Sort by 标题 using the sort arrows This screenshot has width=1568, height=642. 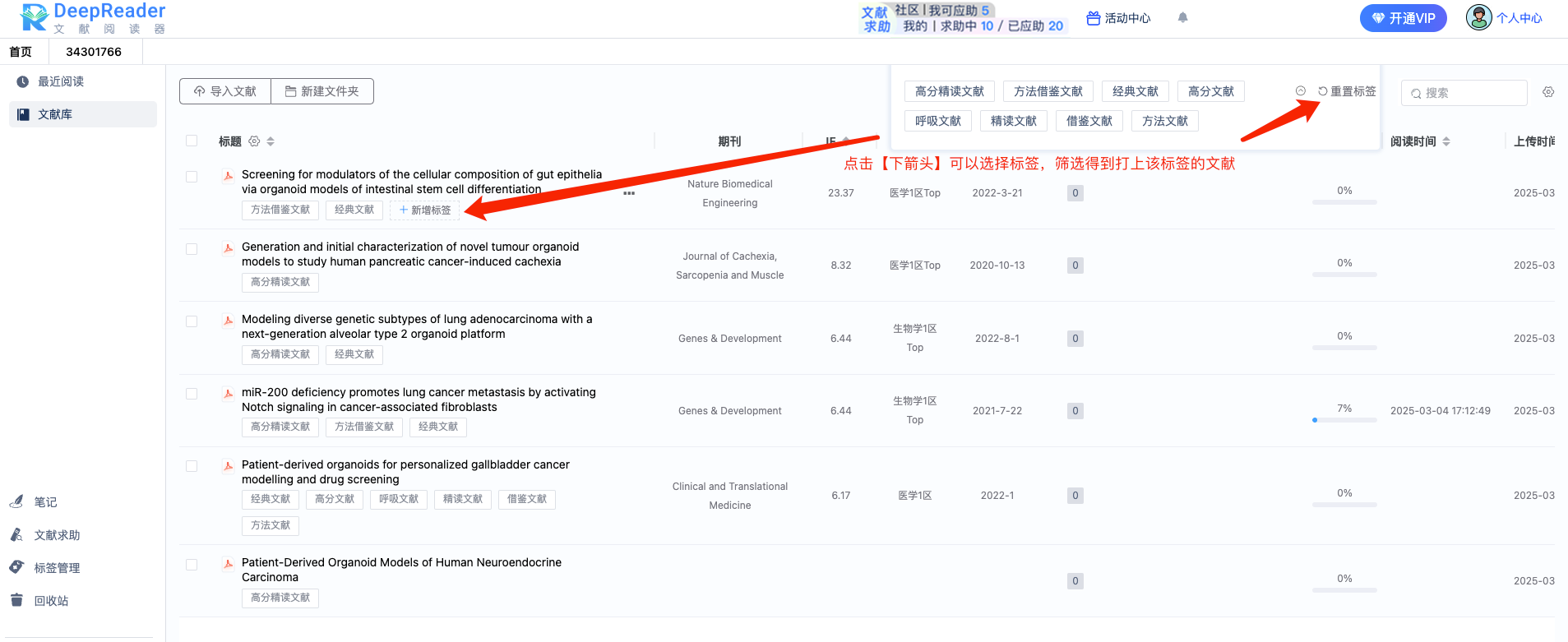pos(271,141)
